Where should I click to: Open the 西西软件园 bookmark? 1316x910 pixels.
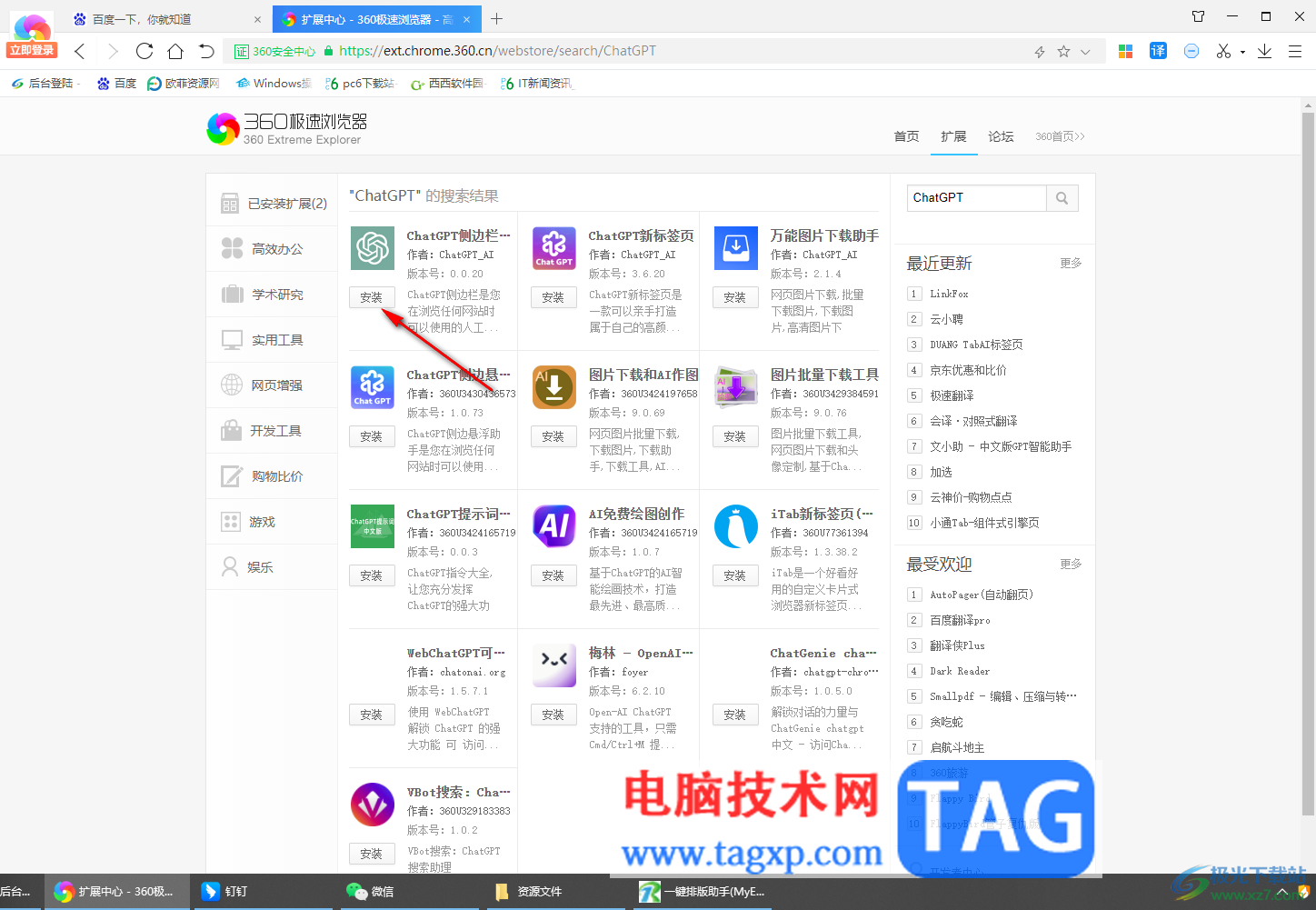(447, 84)
